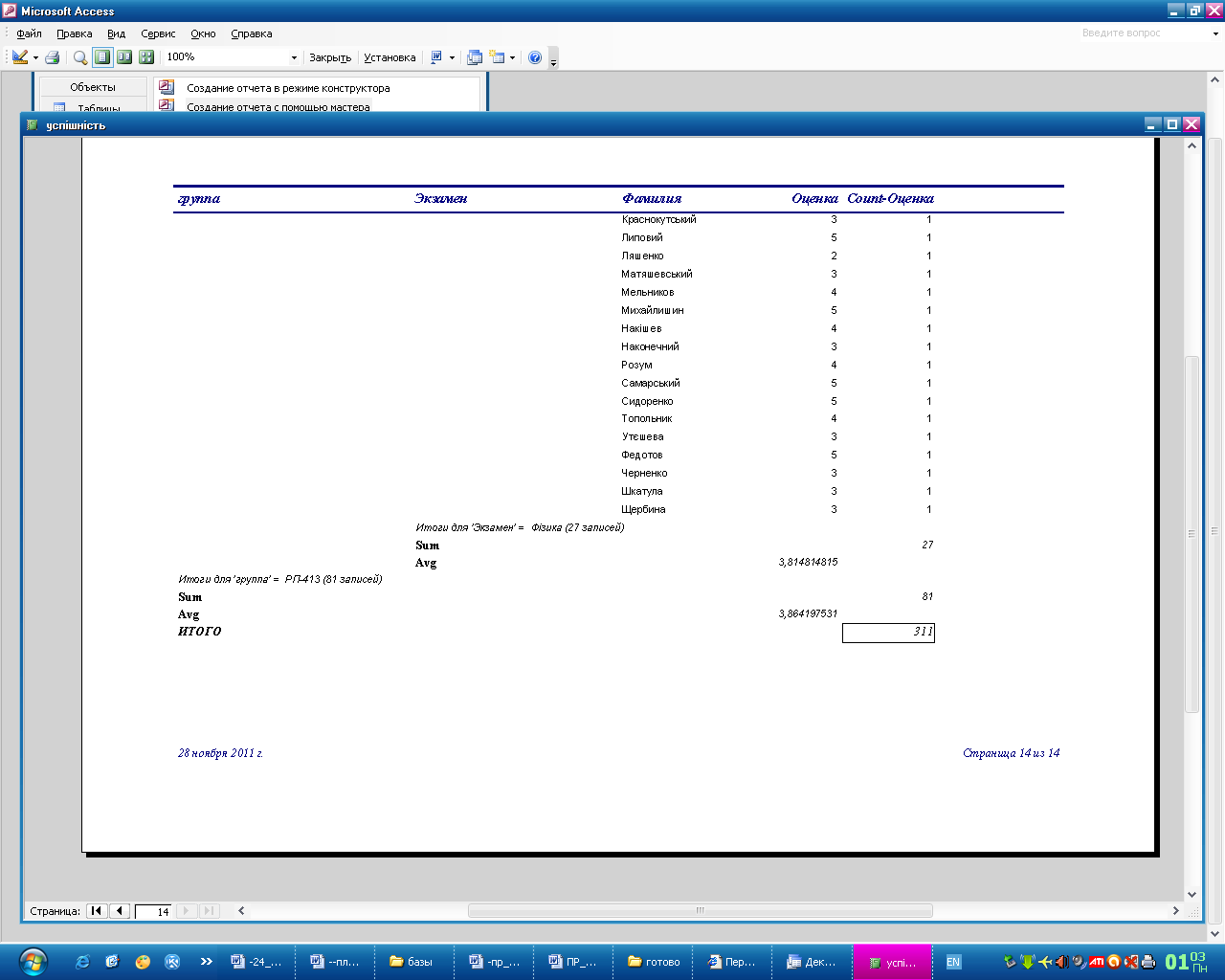This screenshot has height=980, width=1225.
Task: Select Создание отчета с помощью мастера
Action: tap(278, 107)
